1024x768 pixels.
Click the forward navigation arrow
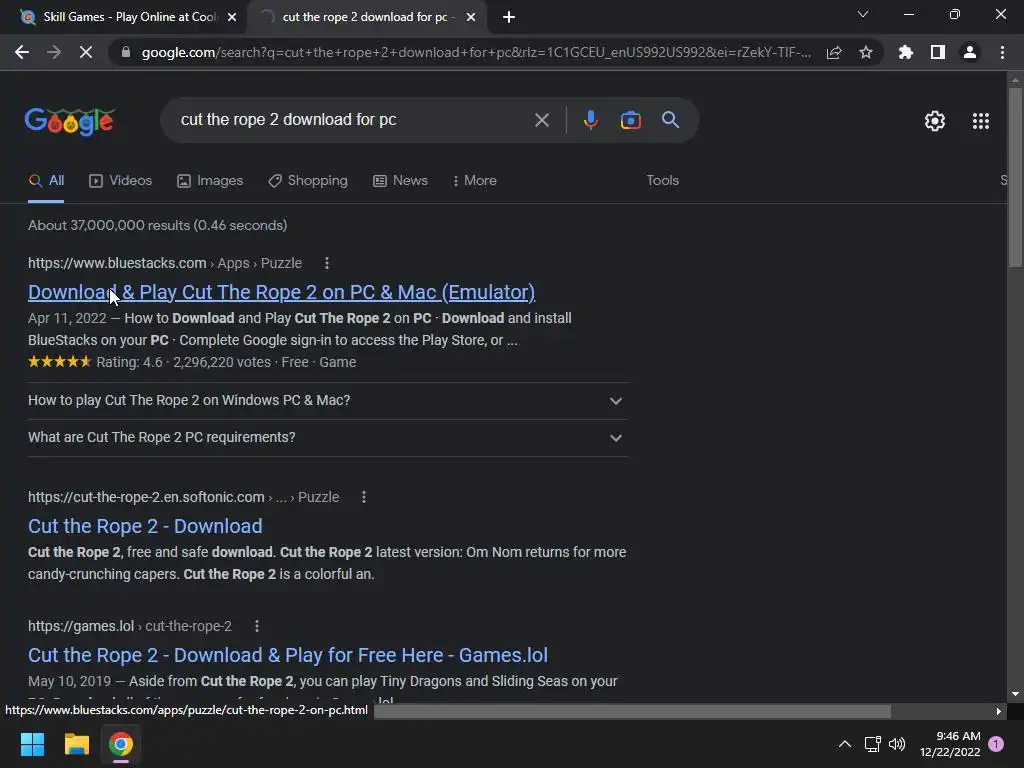pos(54,52)
